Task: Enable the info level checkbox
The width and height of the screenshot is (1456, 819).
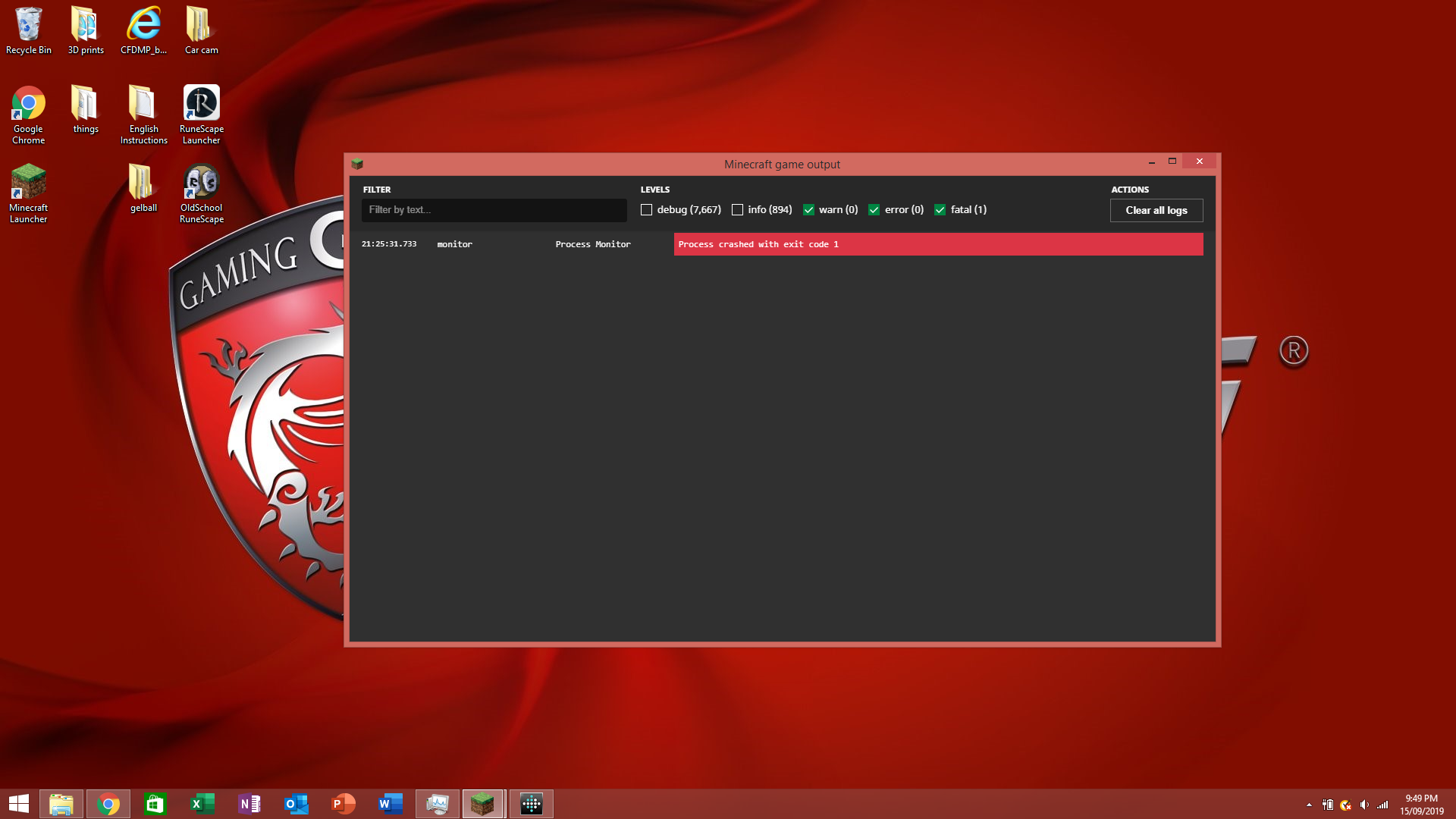Action: click(x=737, y=210)
